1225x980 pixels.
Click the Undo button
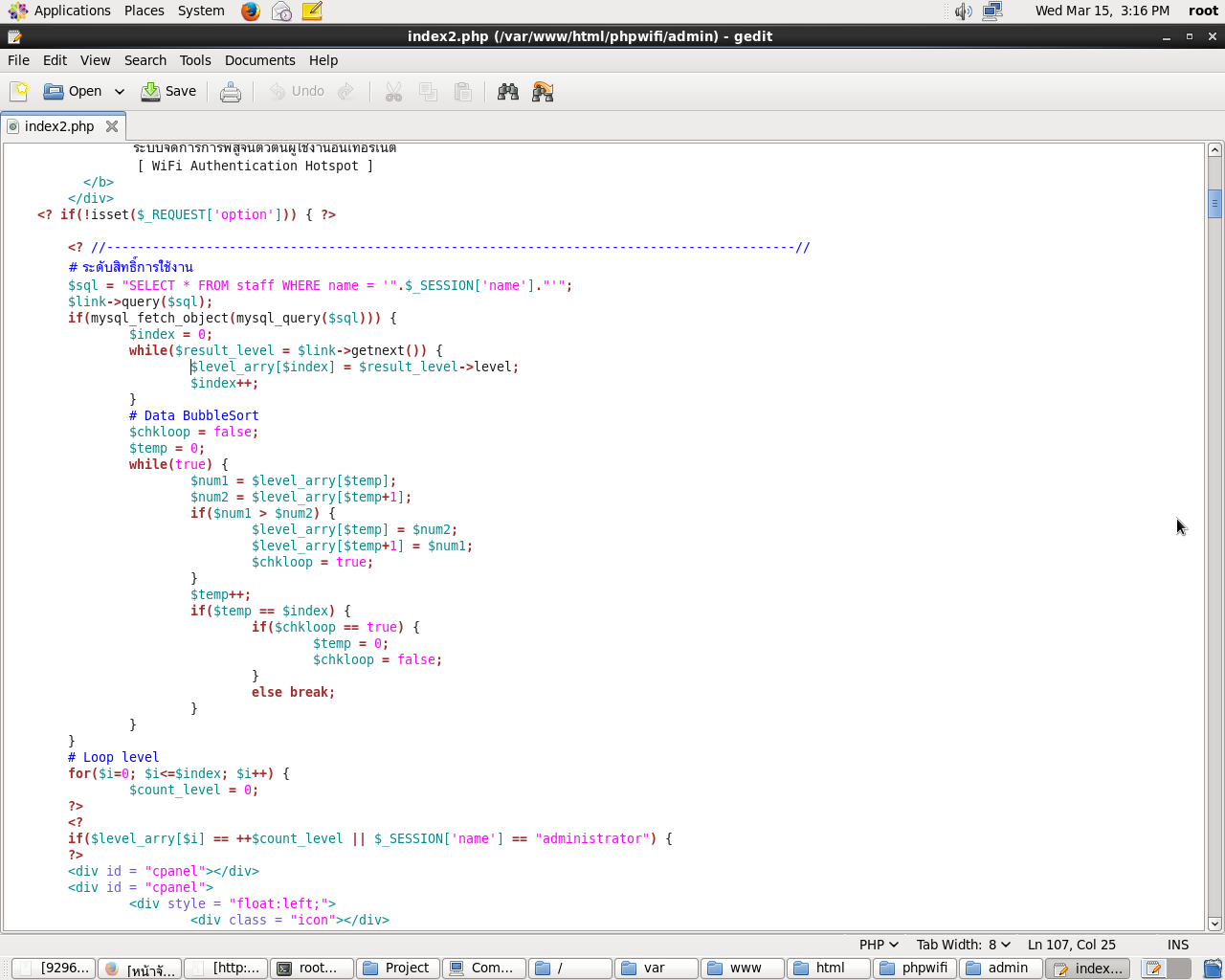[x=297, y=91]
